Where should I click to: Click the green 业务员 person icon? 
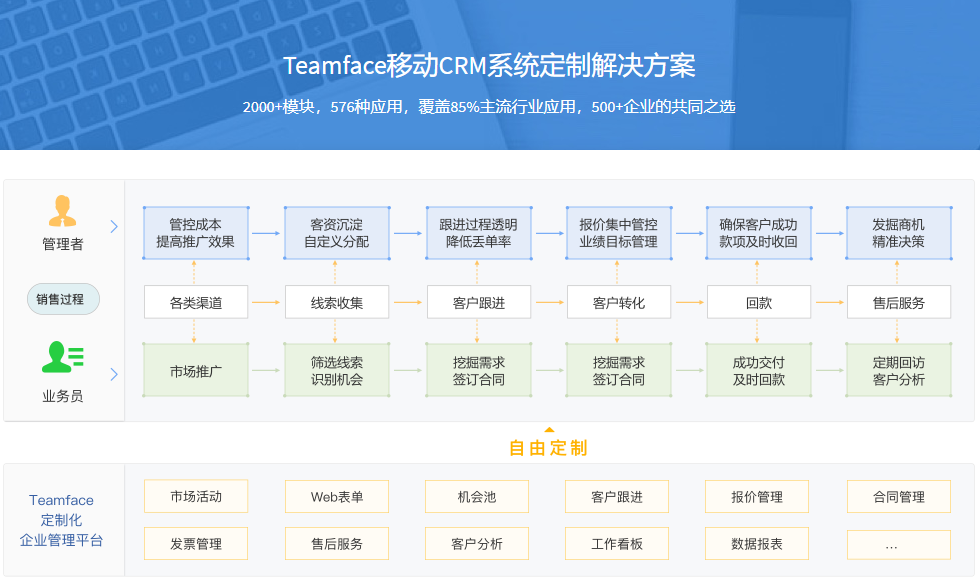62,357
